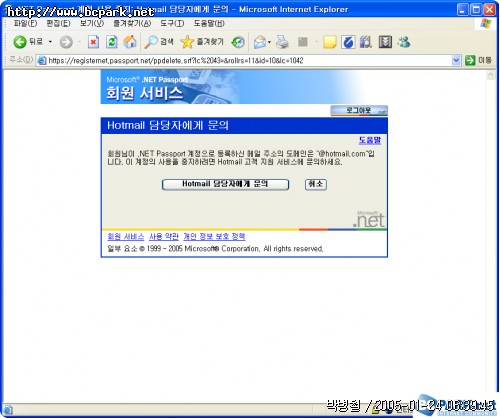Viewport: 500px width, 418px height.
Task: Click the 로그아웃 sign-out button
Action: [x=359, y=110]
